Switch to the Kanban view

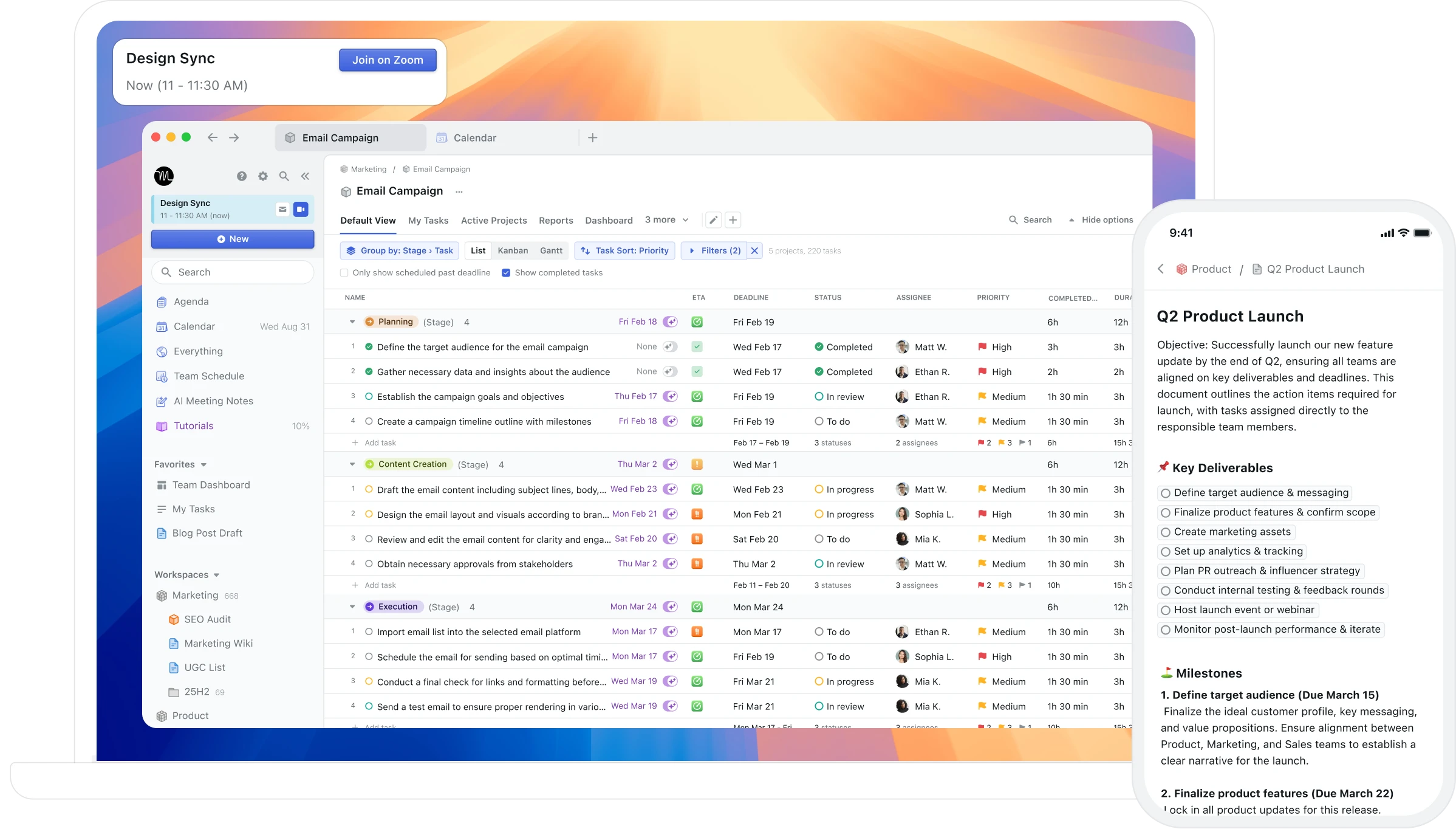[513, 250]
